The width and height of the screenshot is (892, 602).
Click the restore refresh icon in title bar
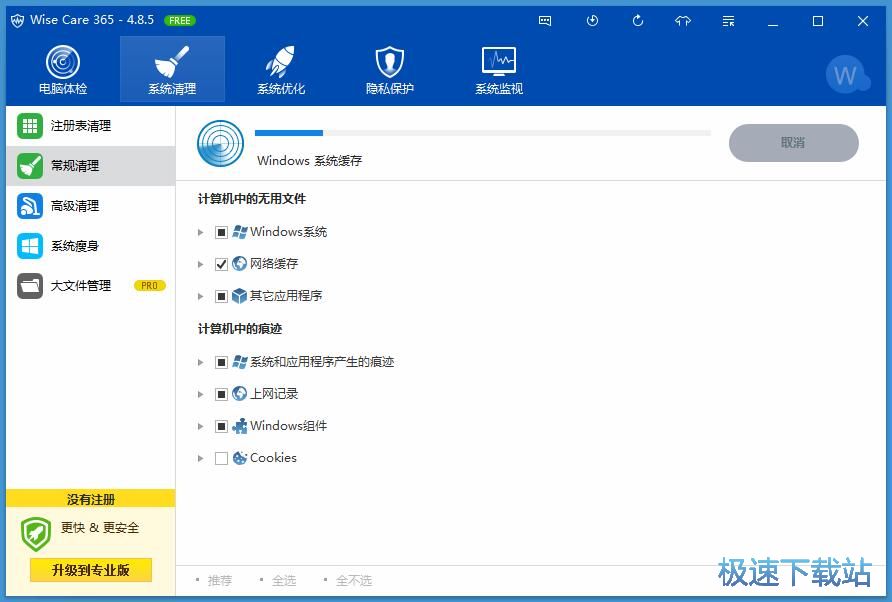pos(638,21)
